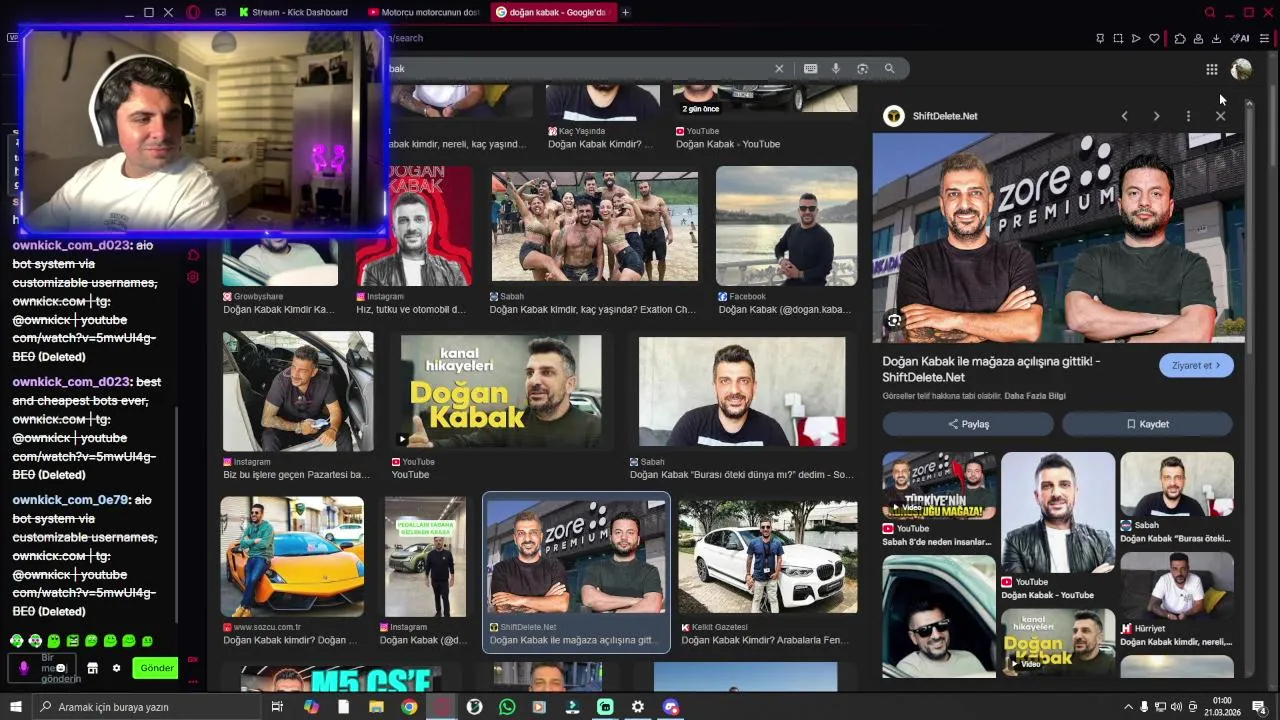The width and height of the screenshot is (1280, 720).
Task: Open the Daha Fazla Bilgi link
Action: [1035, 396]
